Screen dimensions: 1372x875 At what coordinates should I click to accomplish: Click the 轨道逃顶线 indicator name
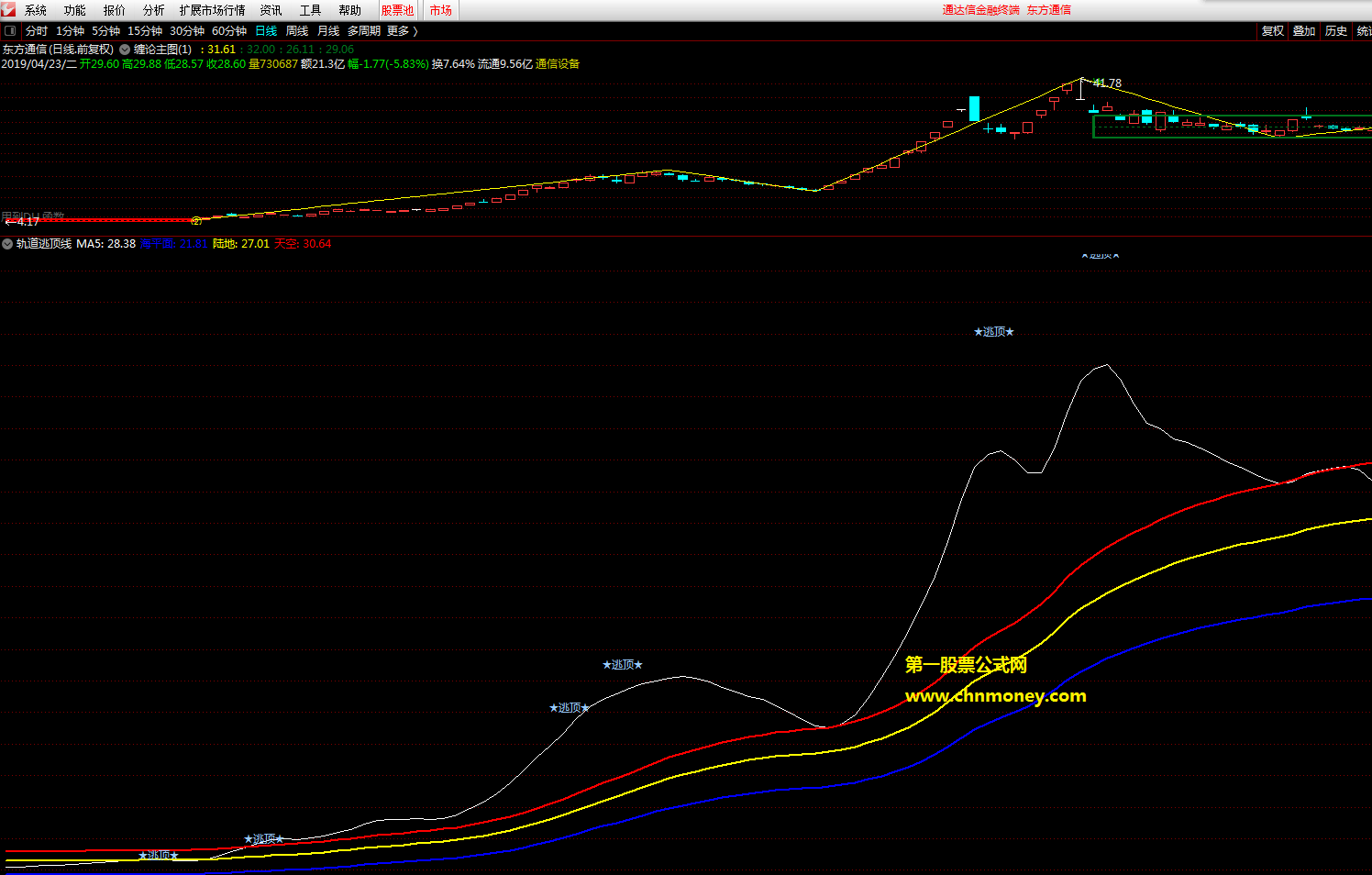pos(44,244)
